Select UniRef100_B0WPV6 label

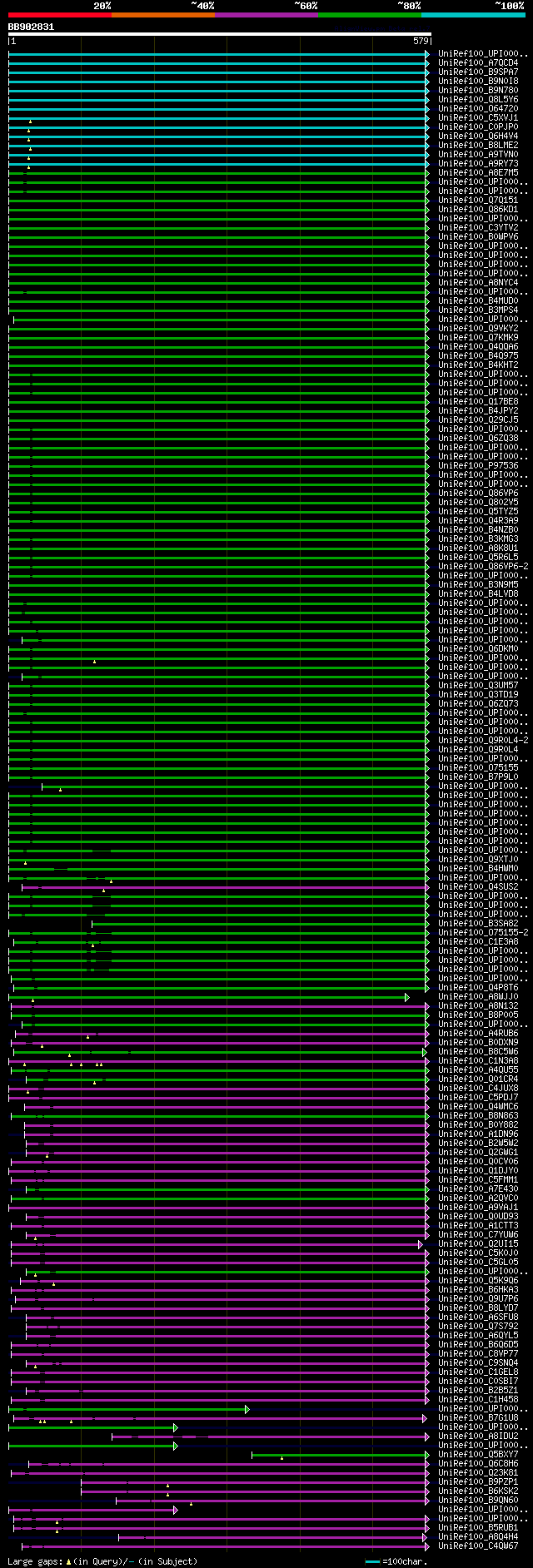pyautogui.click(x=478, y=237)
